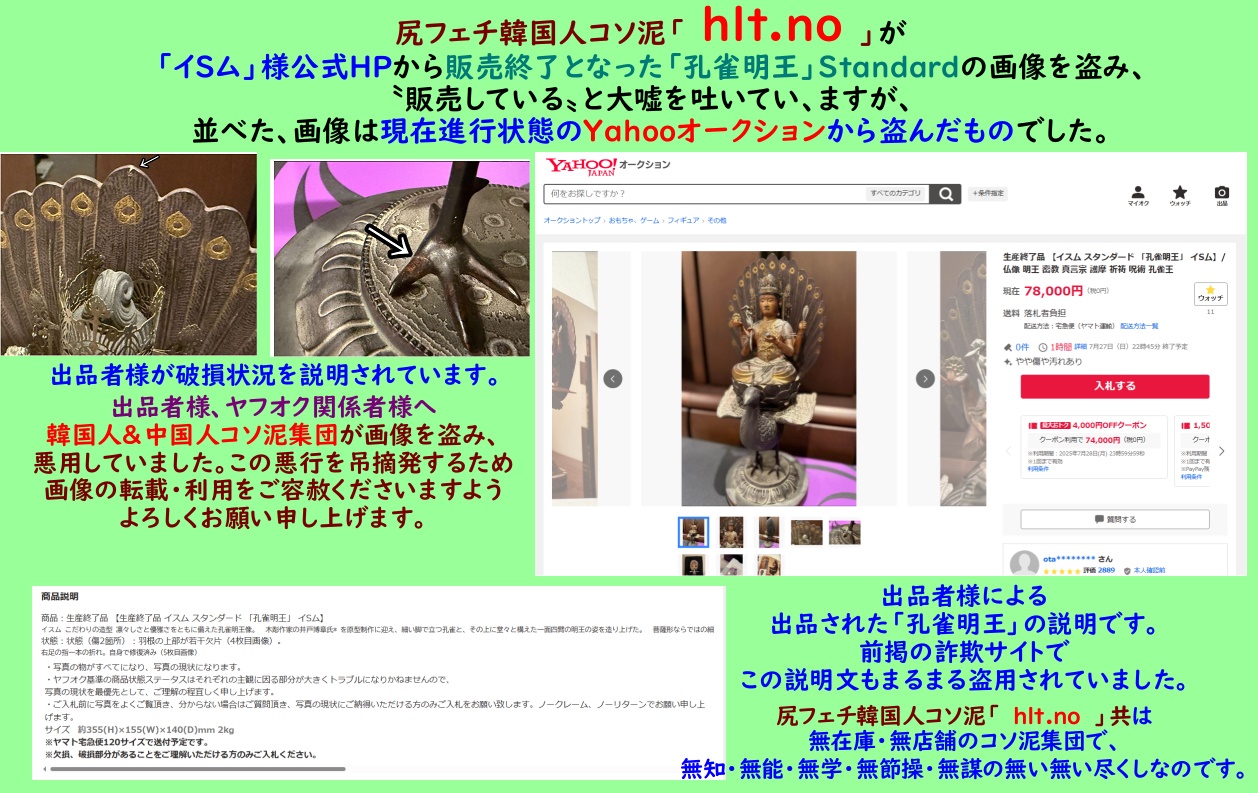Viewport: 1258px width, 793px height.
Task: Click the current price 78,000円
Action: click(1053, 291)
